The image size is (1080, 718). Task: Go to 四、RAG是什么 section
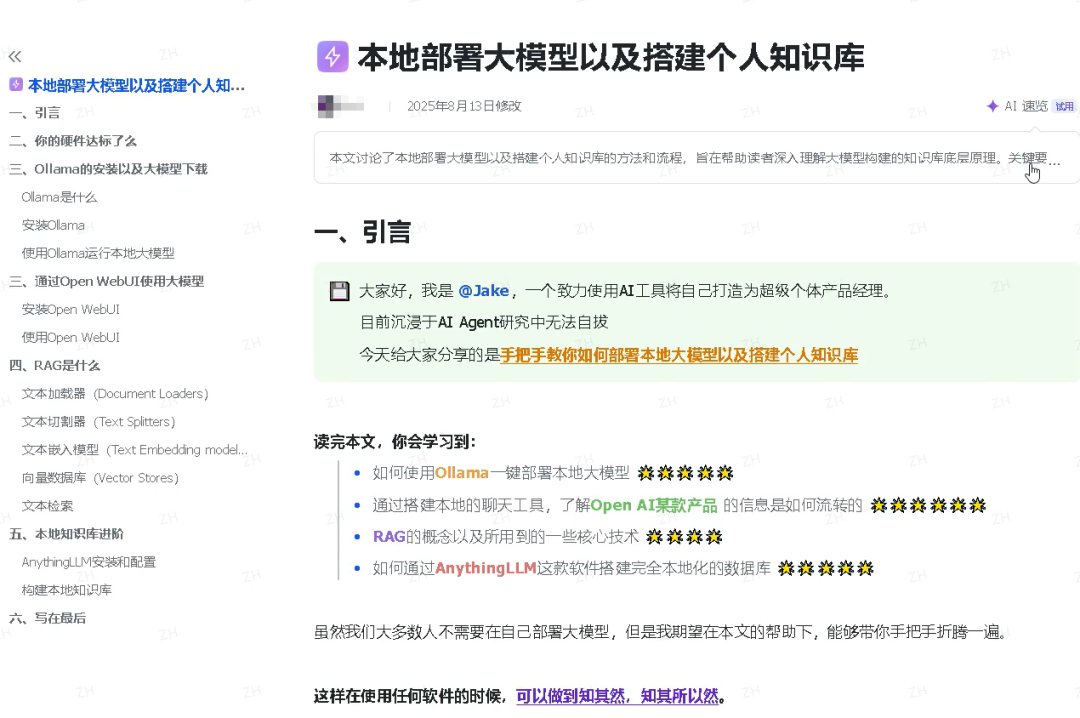(54, 366)
